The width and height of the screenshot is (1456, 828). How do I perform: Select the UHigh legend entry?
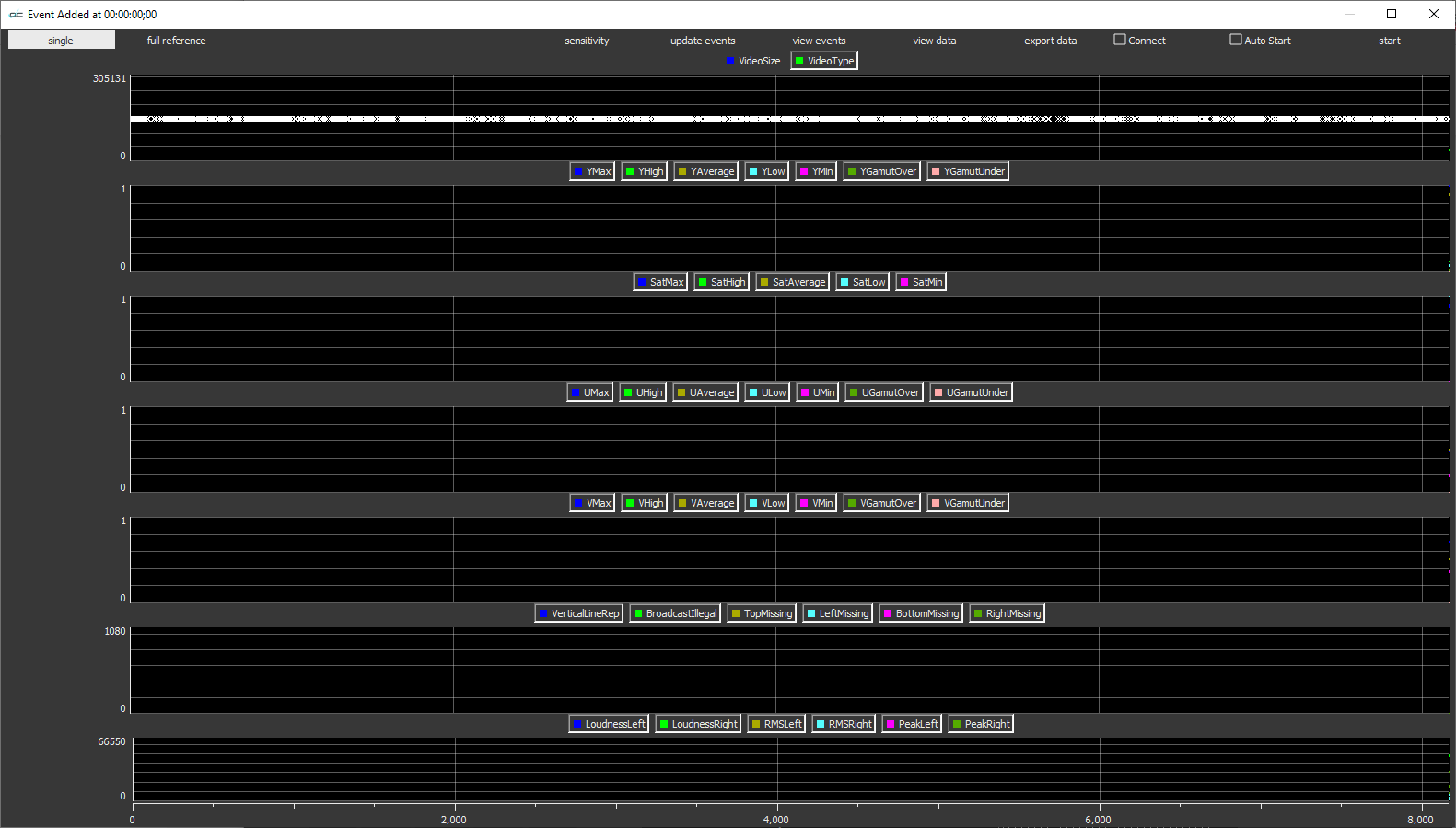tap(643, 392)
